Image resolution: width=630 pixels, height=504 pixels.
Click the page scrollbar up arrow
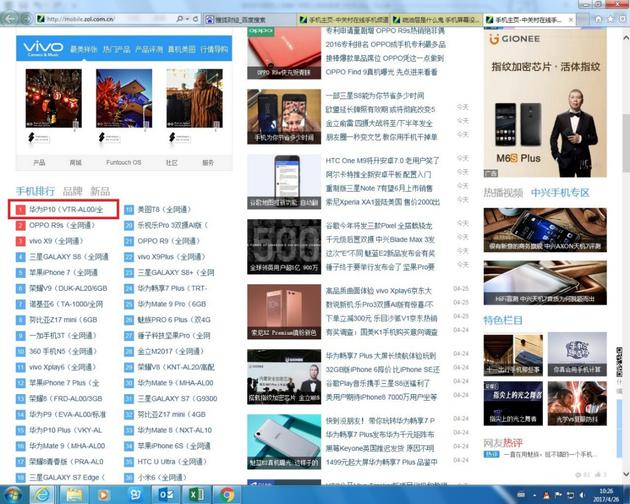(x=626, y=37)
